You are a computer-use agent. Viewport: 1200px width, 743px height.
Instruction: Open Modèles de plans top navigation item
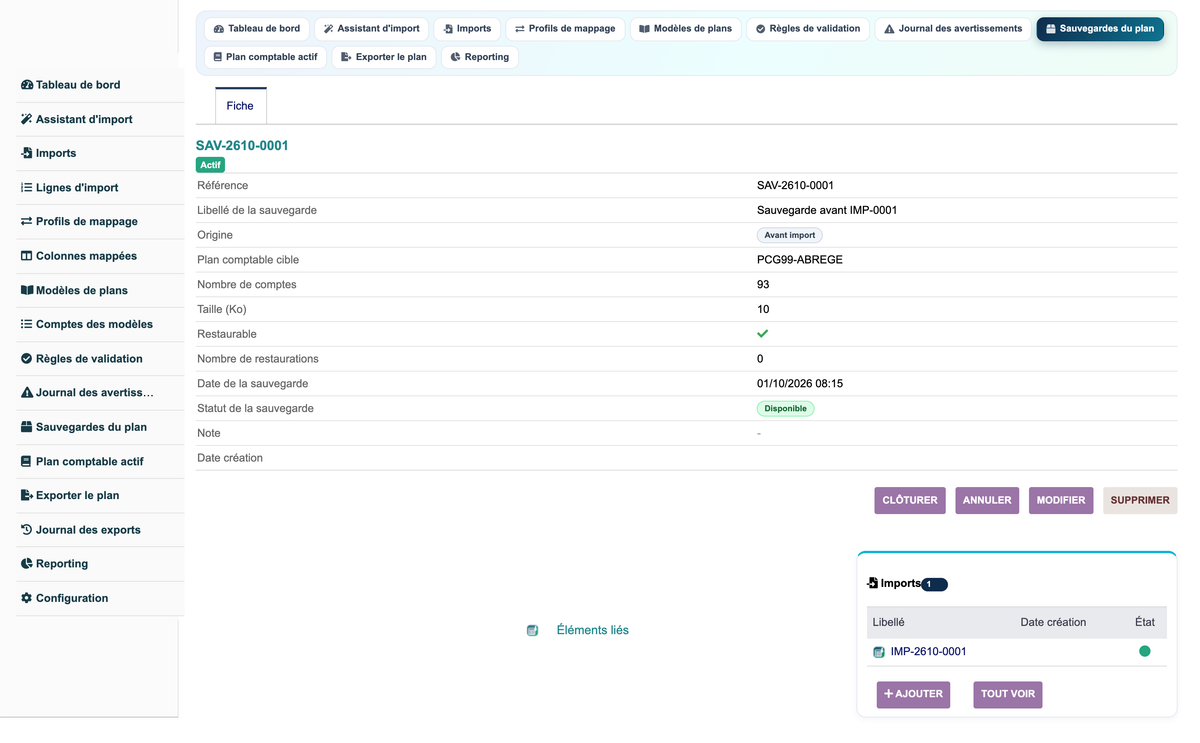click(x=686, y=29)
